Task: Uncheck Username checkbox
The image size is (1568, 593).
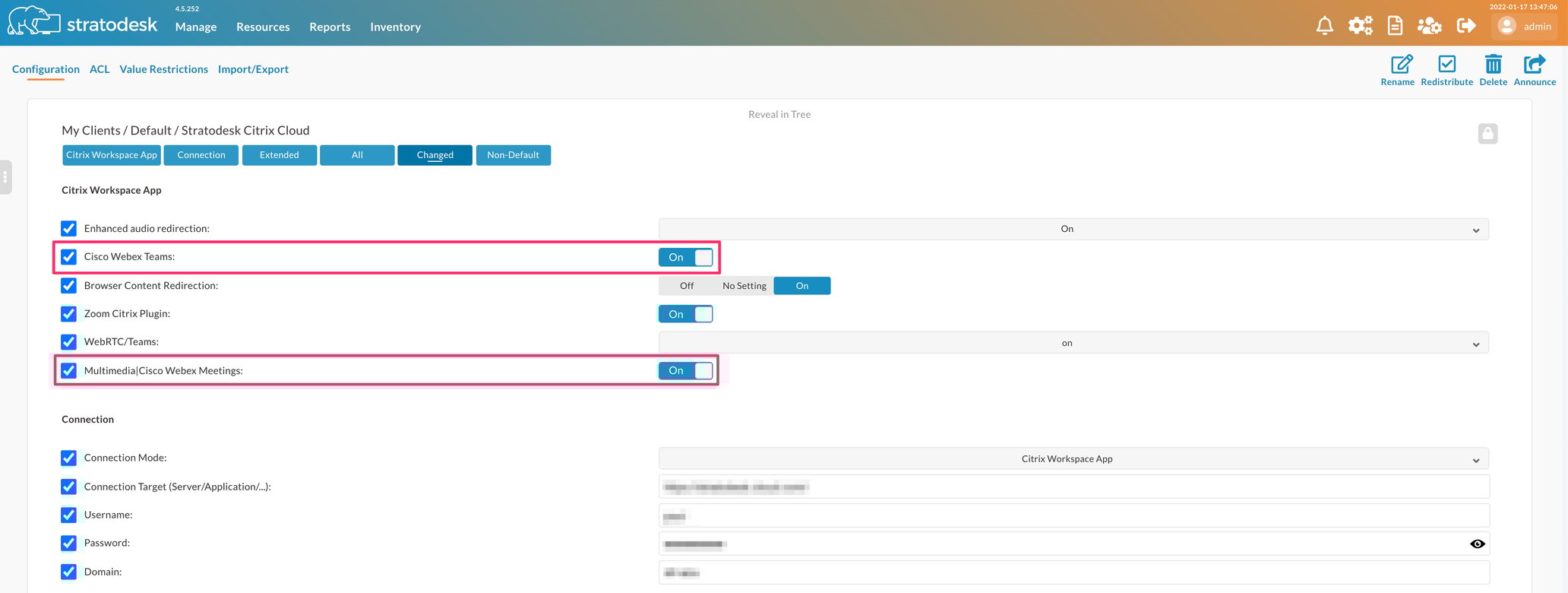Action: 68,515
